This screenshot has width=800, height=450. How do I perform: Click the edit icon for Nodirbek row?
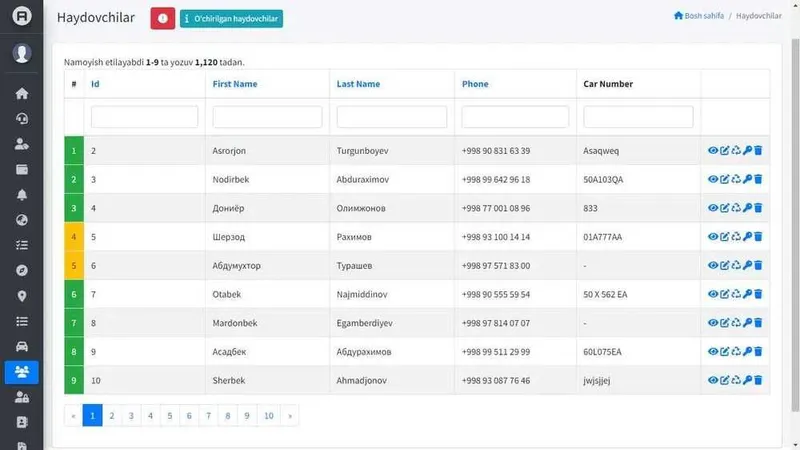click(724, 179)
